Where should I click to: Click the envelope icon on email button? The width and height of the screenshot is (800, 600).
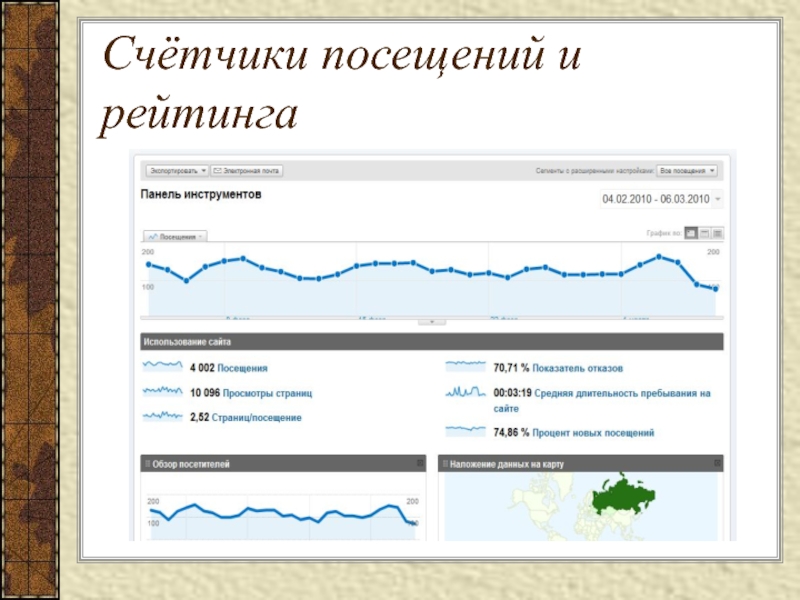pyautogui.click(x=217, y=170)
